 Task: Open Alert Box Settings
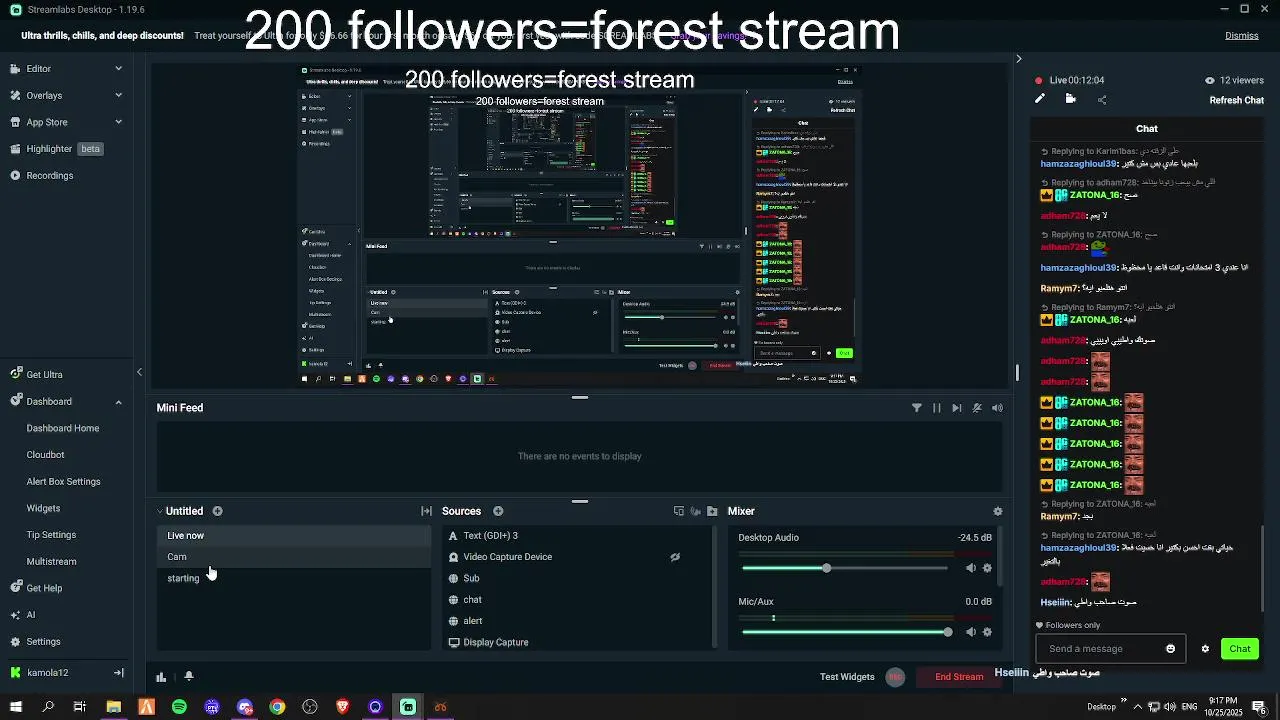[x=63, y=482]
